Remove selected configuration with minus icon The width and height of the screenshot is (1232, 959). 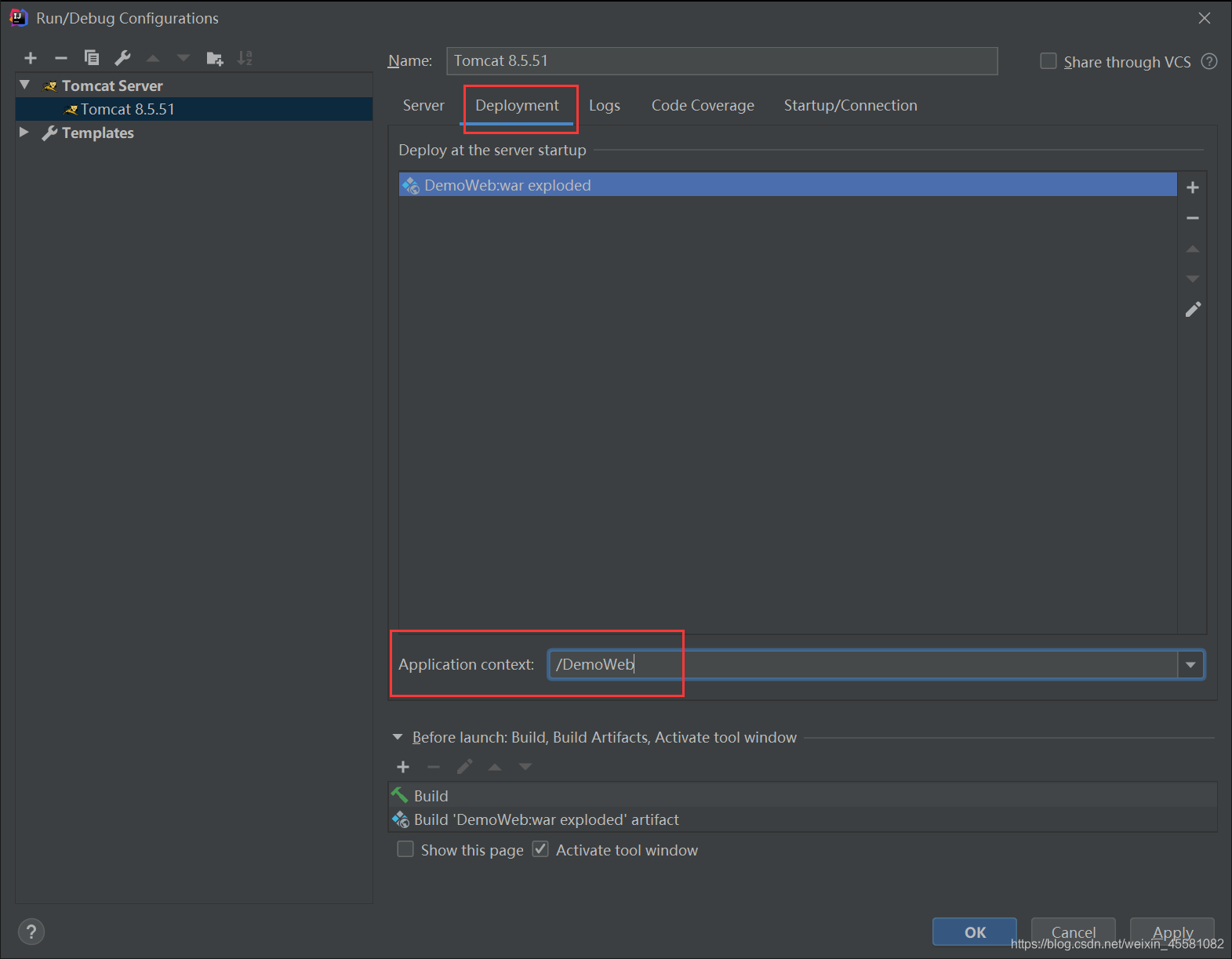click(x=61, y=58)
